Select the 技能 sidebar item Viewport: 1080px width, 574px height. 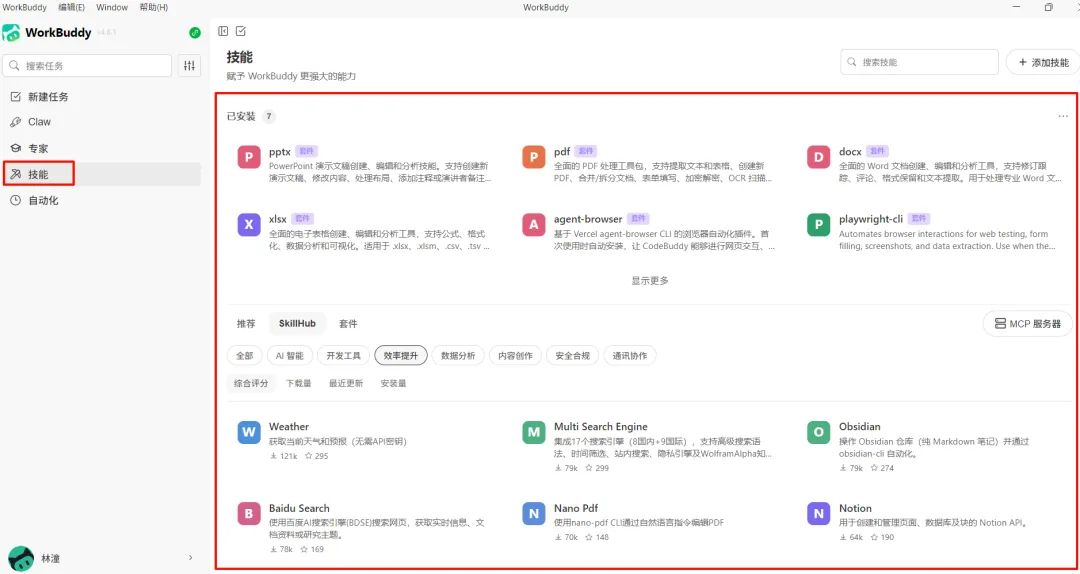tap(102, 174)
